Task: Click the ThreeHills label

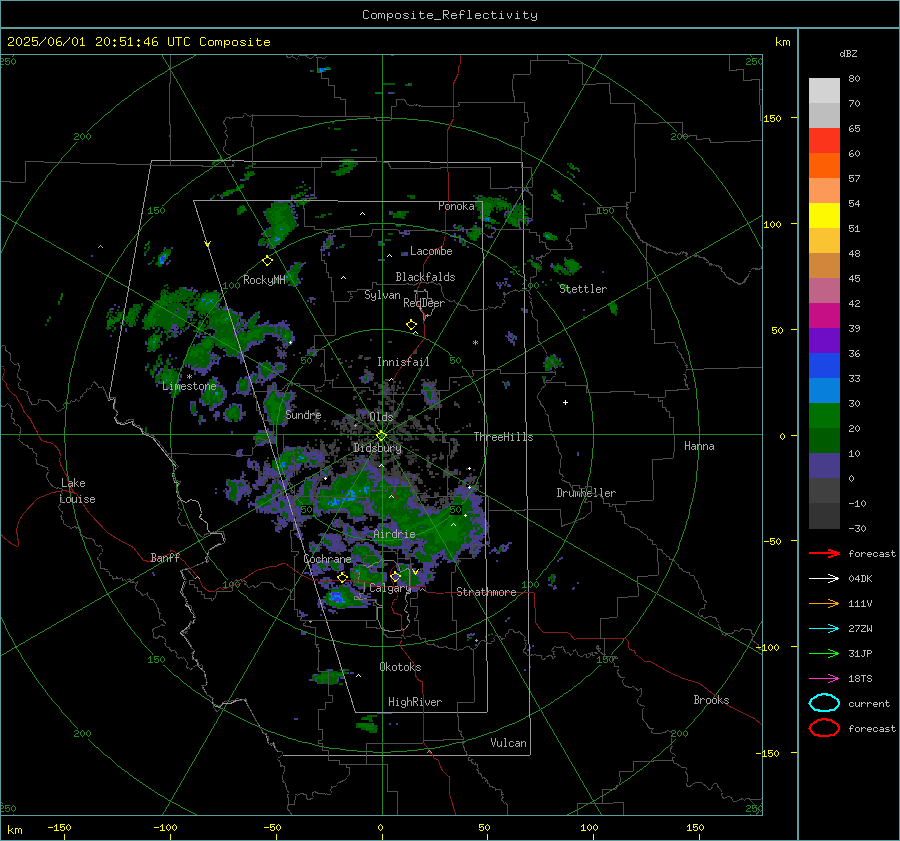Action: [x=503, y=437]
